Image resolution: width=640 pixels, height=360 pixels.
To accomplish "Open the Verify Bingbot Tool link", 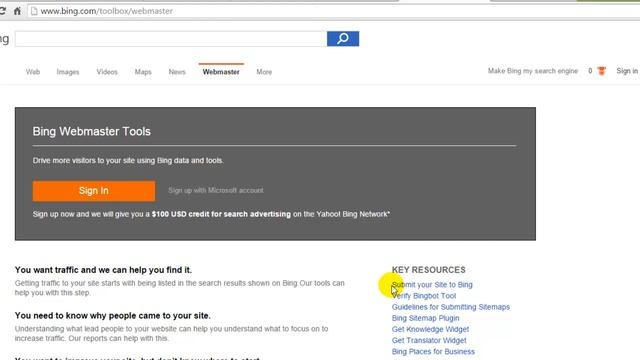I will click(x=424, y=296).
